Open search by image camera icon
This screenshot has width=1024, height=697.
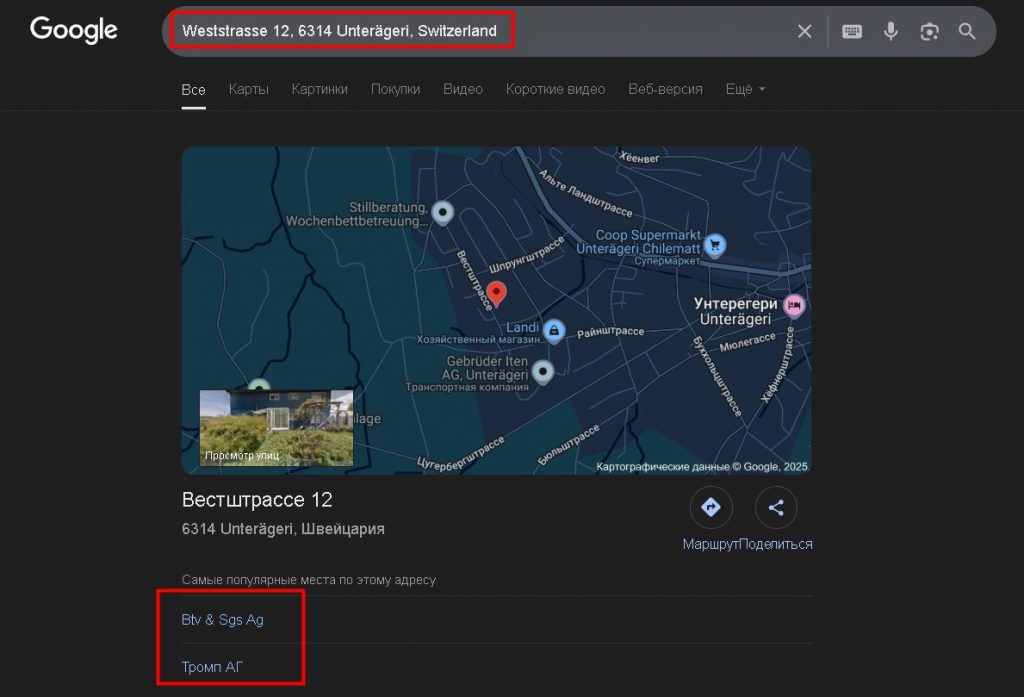click(x=929, y=31)
